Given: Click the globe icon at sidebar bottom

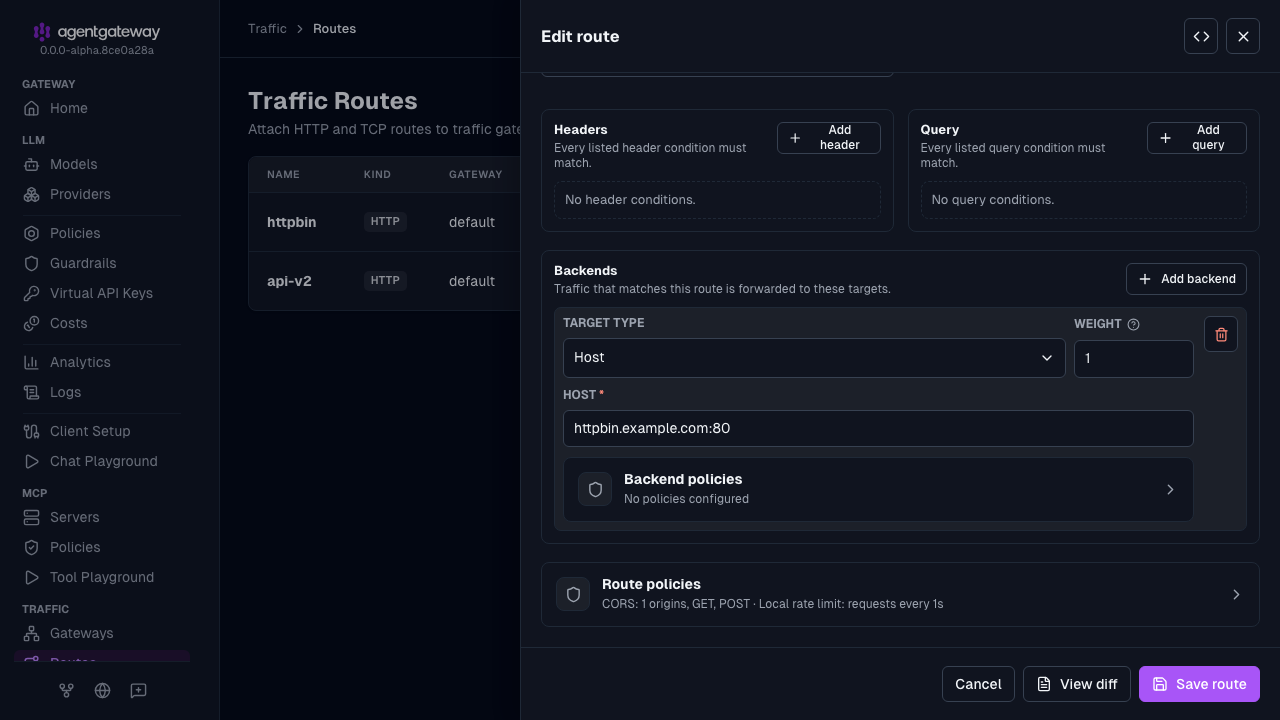Looking at the screenshot, I should point(102,690).
